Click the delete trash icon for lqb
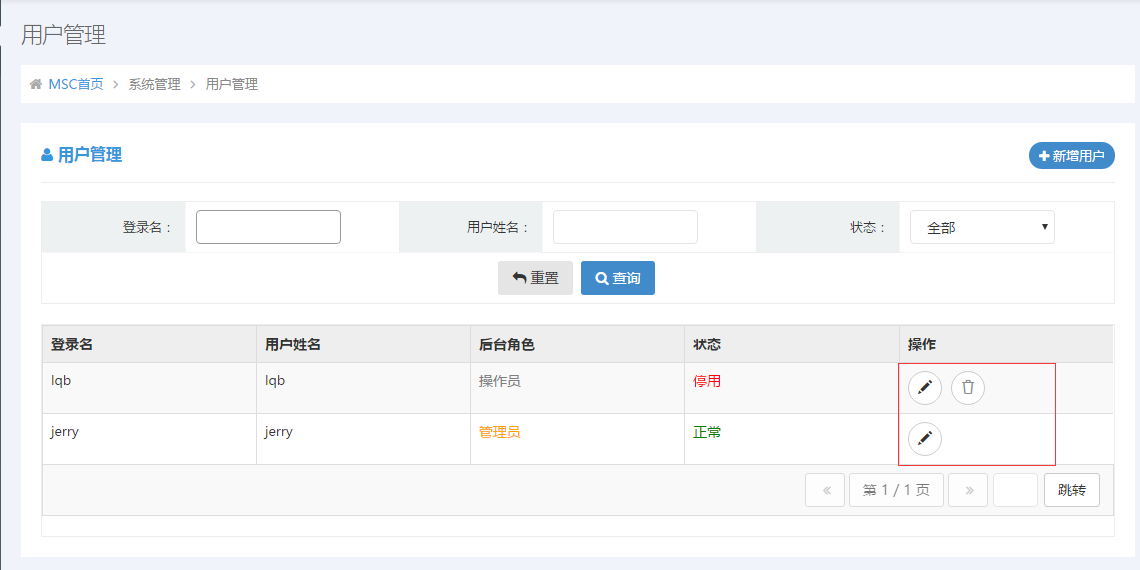The image size is (1140, 570). (x=968, y=388)
